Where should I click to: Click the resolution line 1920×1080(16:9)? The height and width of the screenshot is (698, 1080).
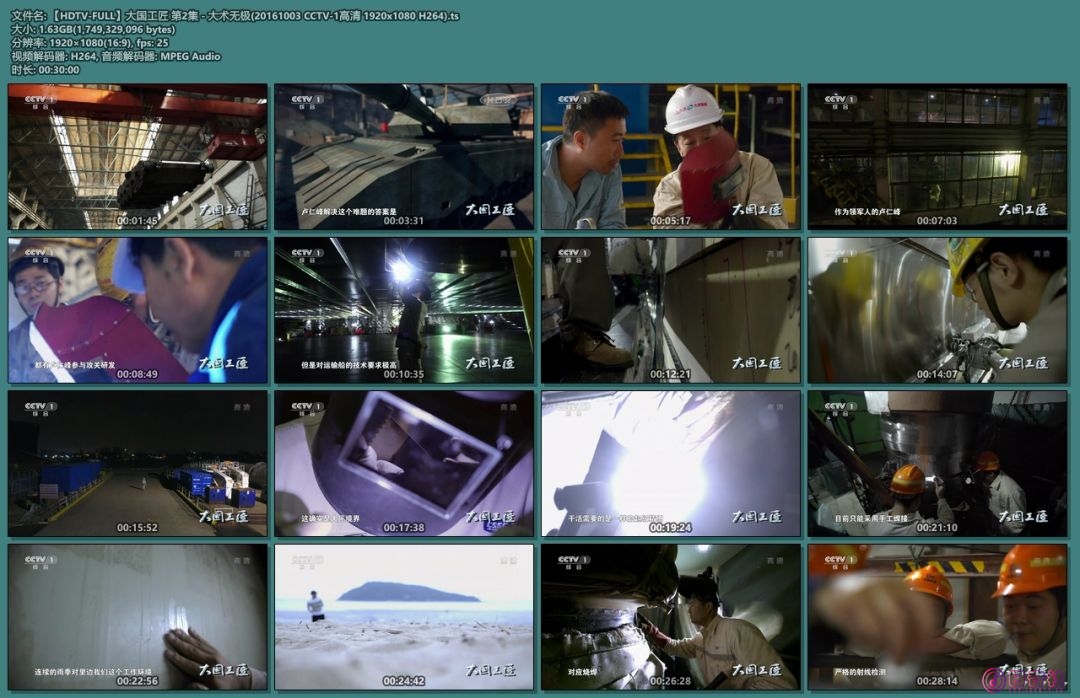(x=90, y=43)
